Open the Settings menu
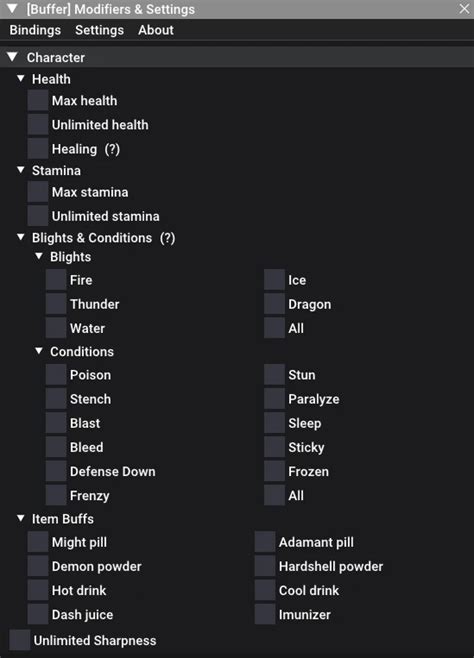474x658 pixels. point(99,30)
